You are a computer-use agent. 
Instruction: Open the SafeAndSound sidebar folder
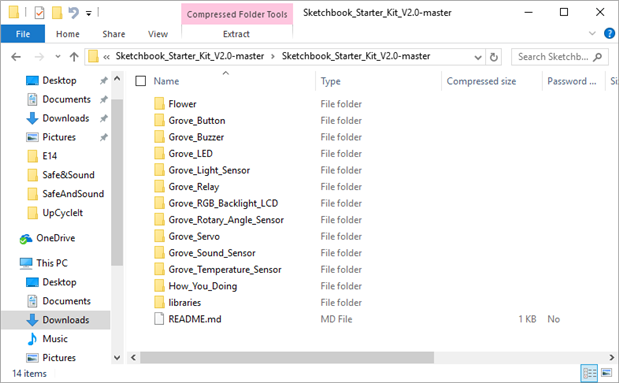click(73, 194)
